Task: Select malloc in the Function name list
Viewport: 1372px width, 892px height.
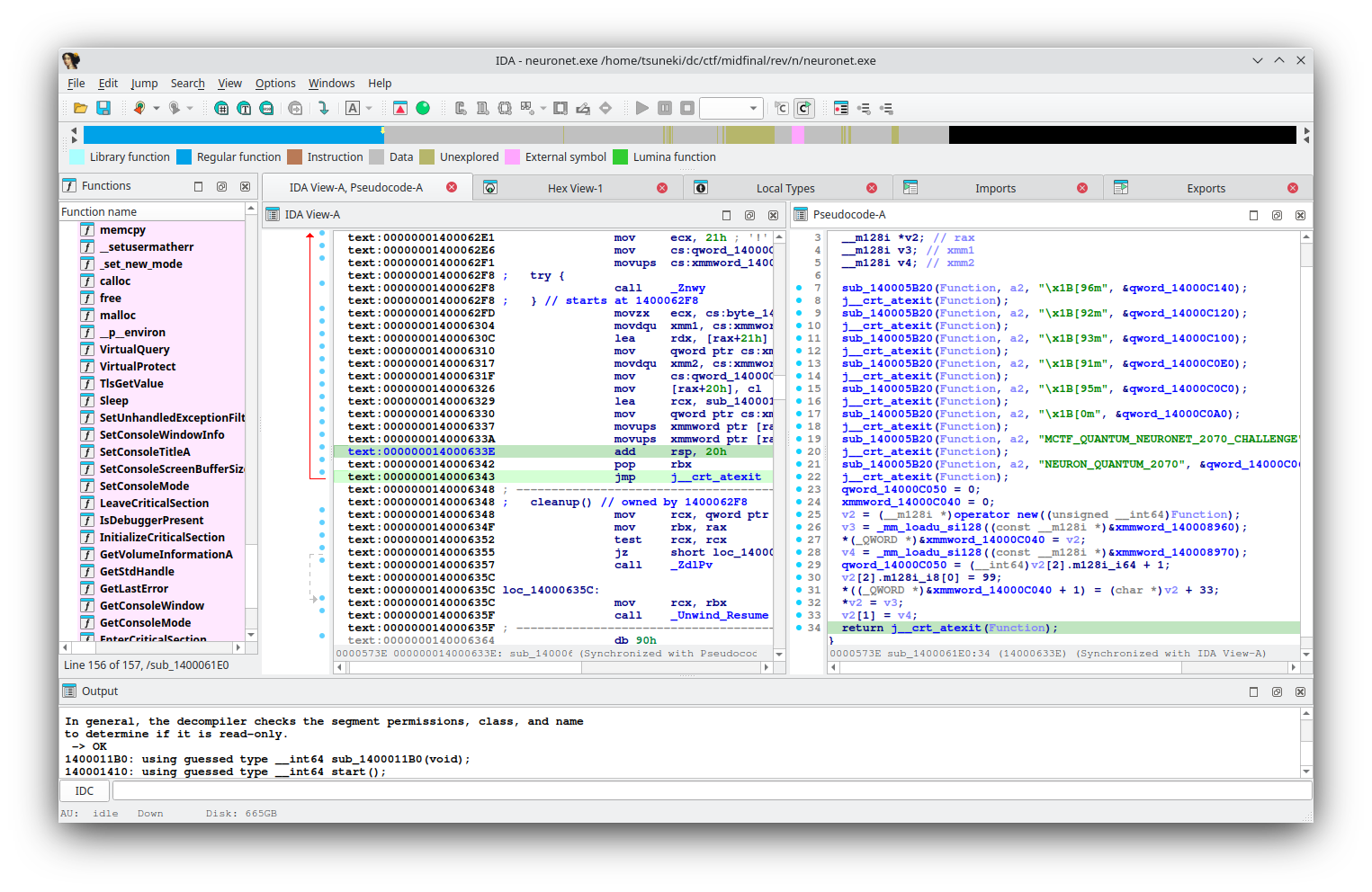Action: coord(118,315)
